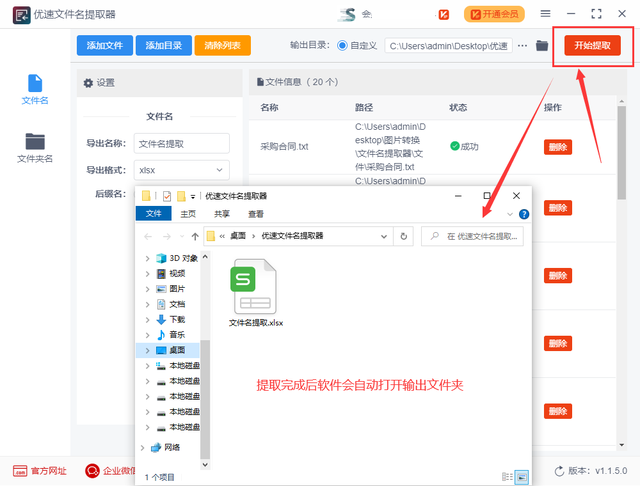
Task: Select the 自定义 output directory radio button
Action: [x=342, y=46]
